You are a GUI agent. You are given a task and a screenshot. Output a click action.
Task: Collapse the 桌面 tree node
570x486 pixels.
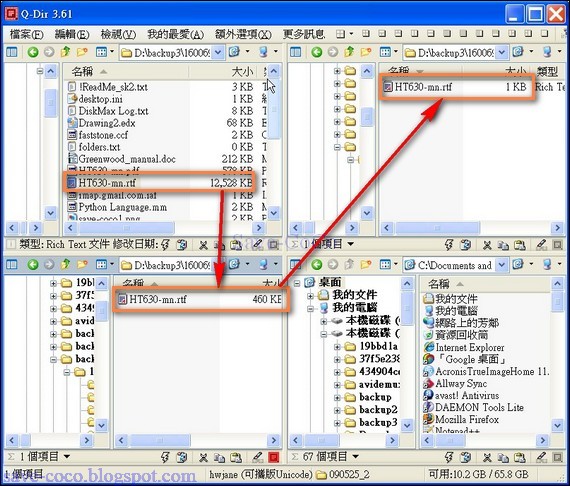297,283
